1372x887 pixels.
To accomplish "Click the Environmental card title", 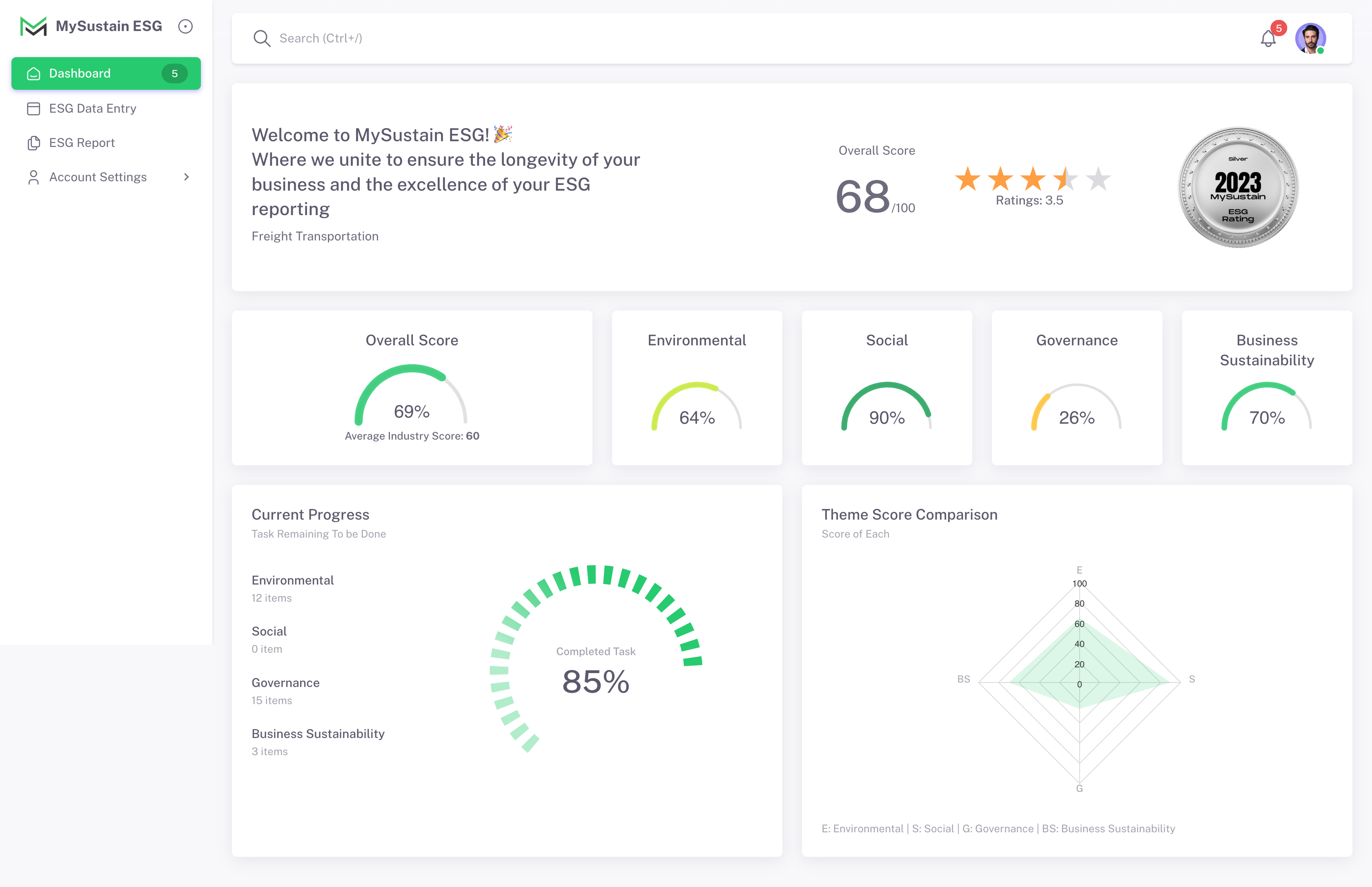I will tap(697, 340).
